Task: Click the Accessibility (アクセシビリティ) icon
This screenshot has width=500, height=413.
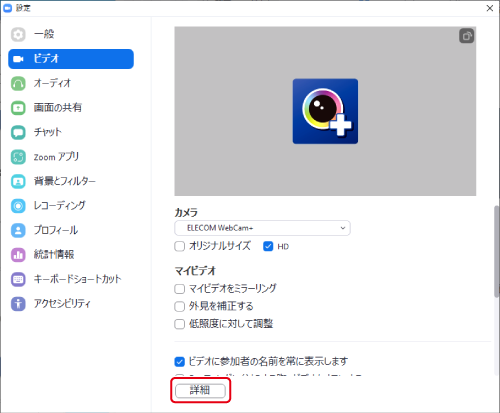Action: 18,304
